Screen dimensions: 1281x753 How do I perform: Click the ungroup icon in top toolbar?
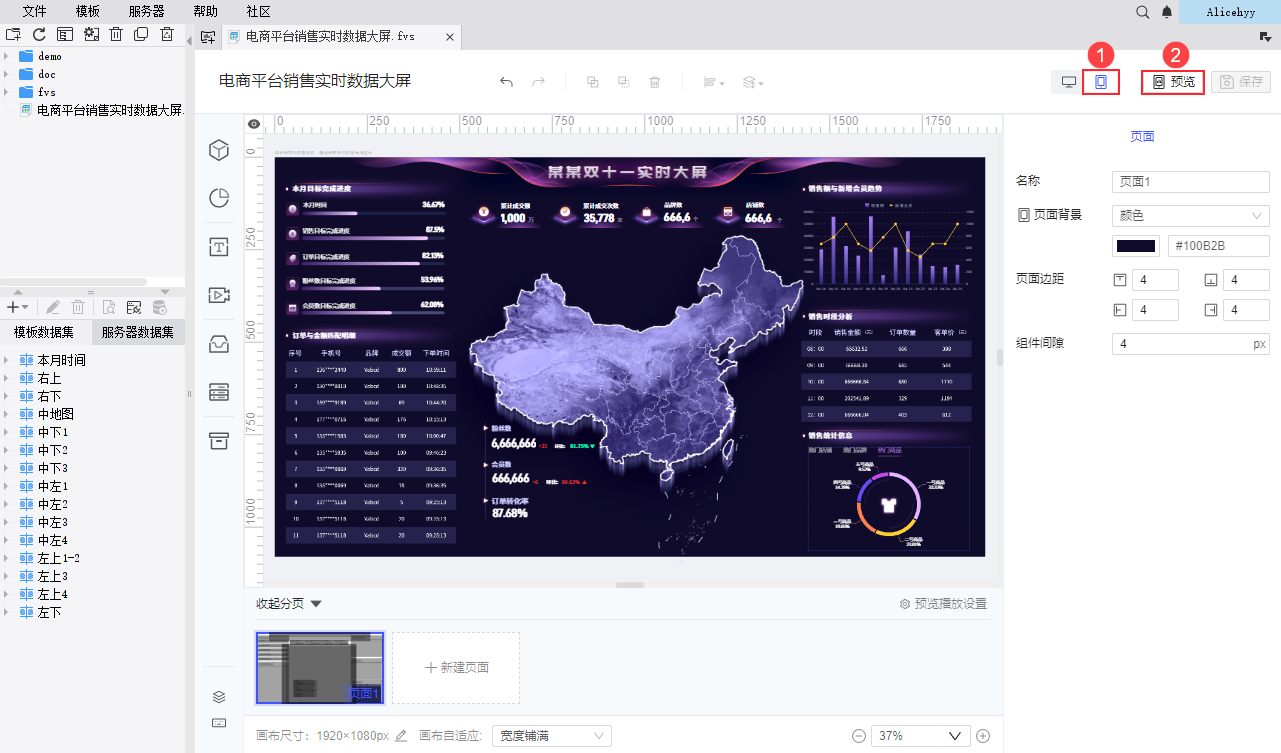tap(623, 82)
